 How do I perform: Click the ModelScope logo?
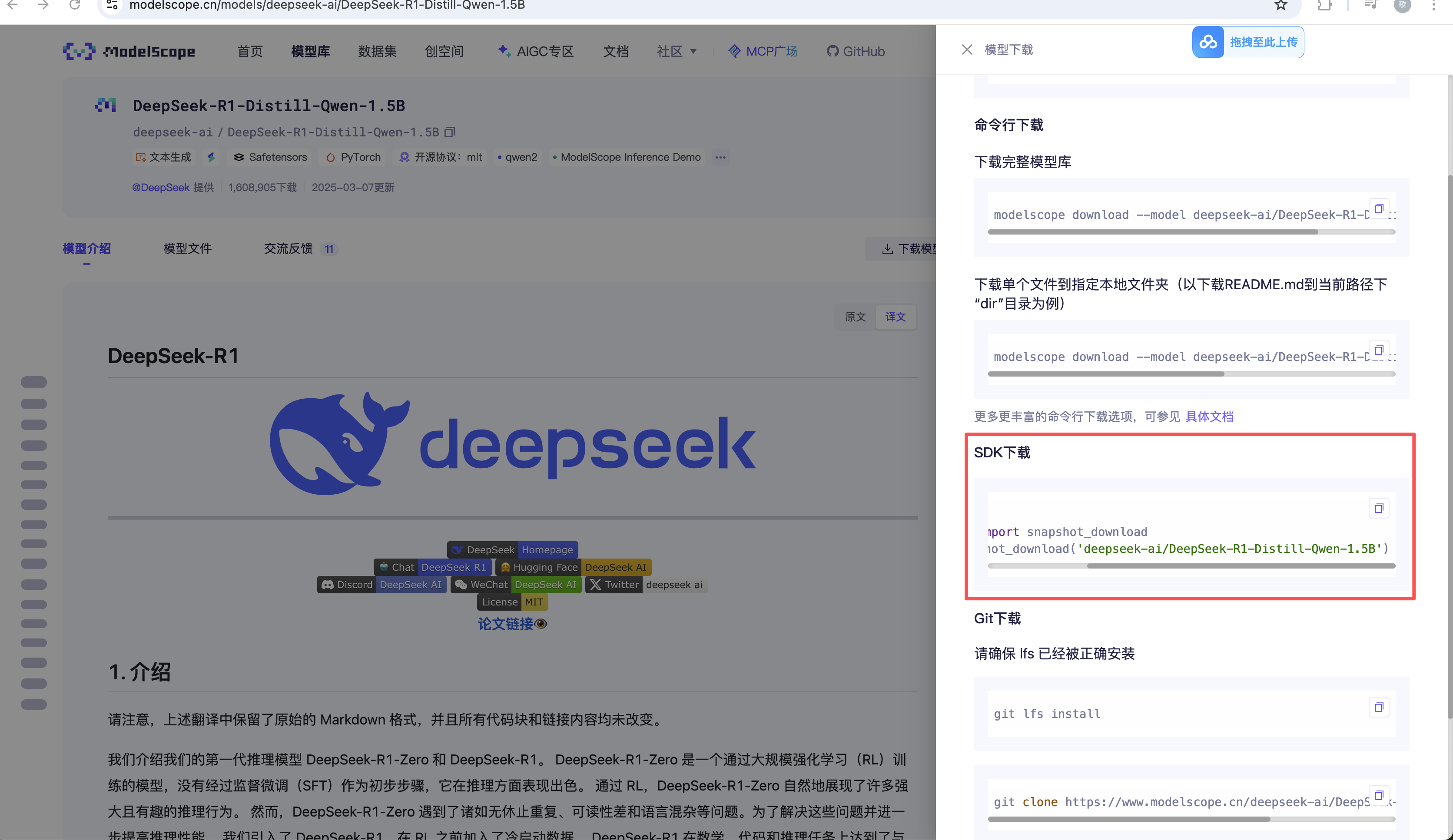tap(129, 51)
